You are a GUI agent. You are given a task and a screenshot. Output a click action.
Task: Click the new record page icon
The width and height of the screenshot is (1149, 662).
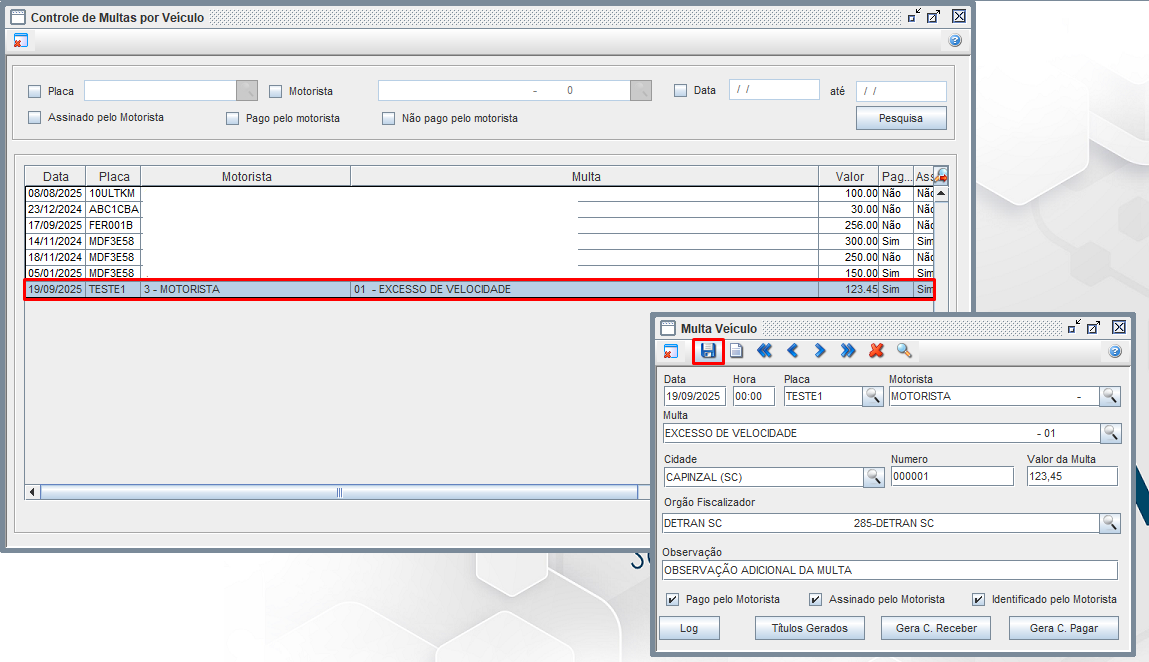pyautogui.click(x=736, y=351)
